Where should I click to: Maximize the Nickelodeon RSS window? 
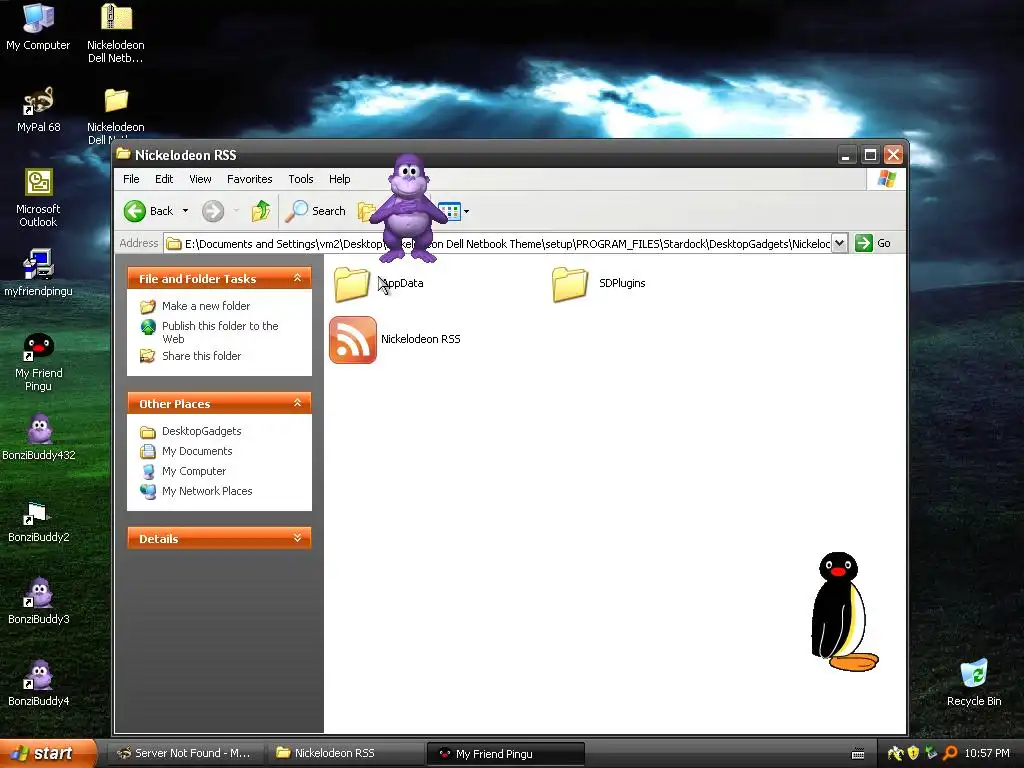(870, 155)
